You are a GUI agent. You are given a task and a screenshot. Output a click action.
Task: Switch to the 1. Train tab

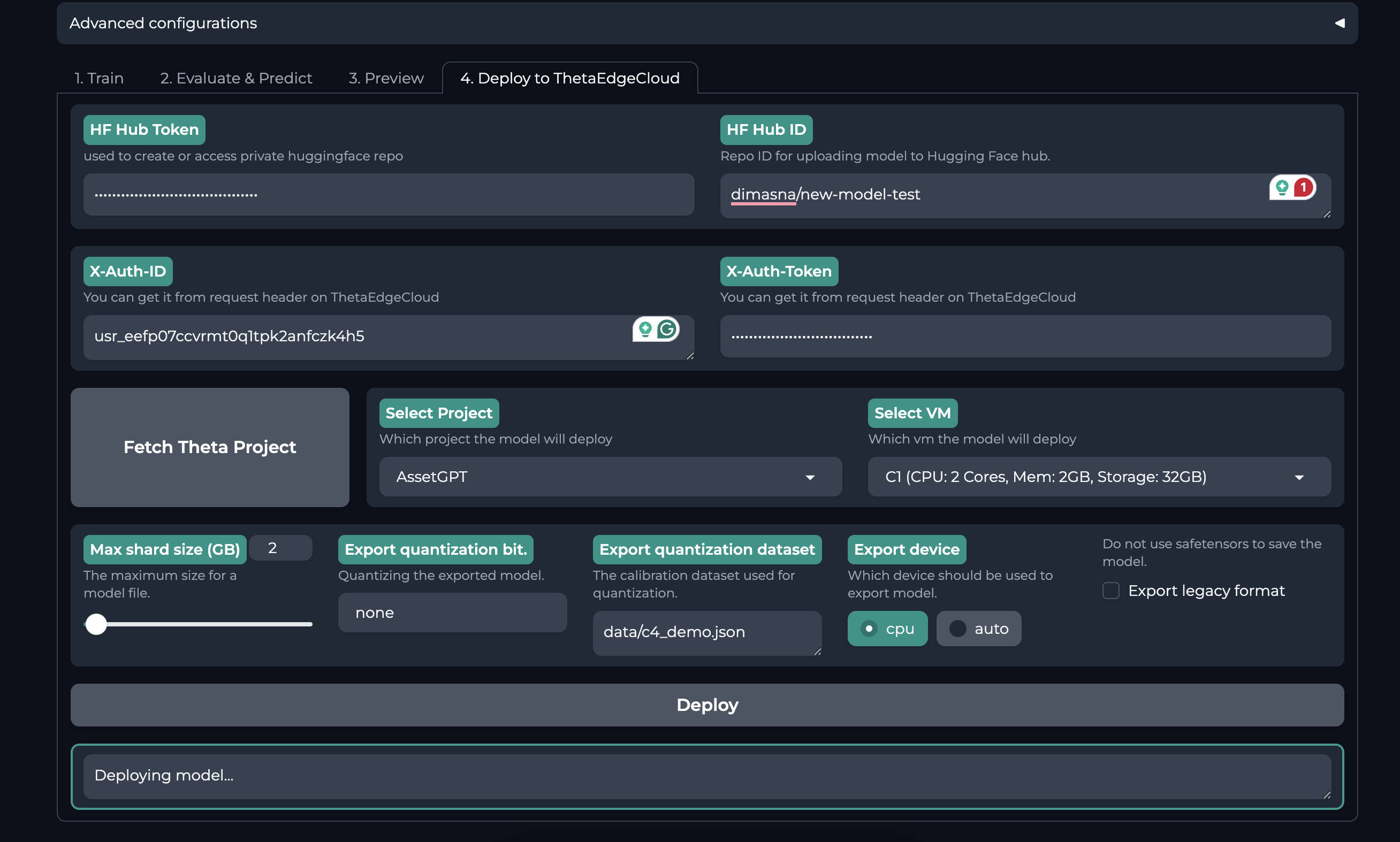[99, 78]
